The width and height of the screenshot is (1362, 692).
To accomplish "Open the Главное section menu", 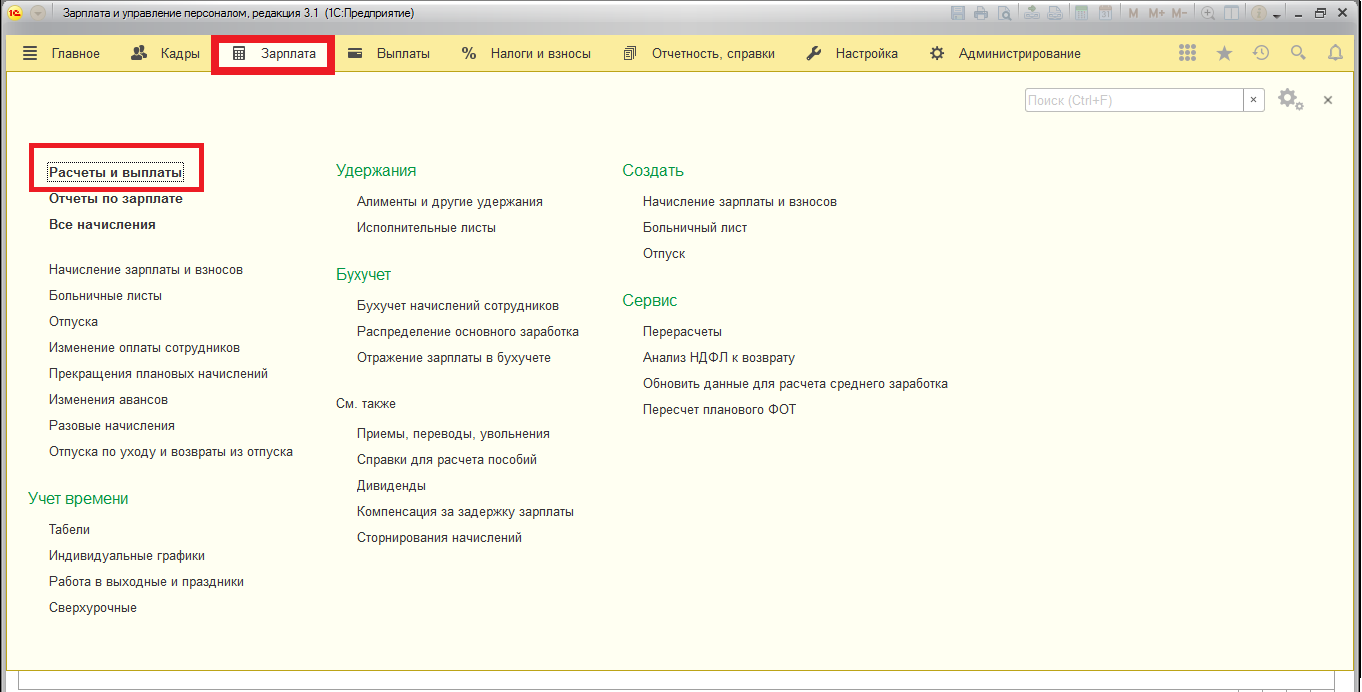I will coord(62,53).
